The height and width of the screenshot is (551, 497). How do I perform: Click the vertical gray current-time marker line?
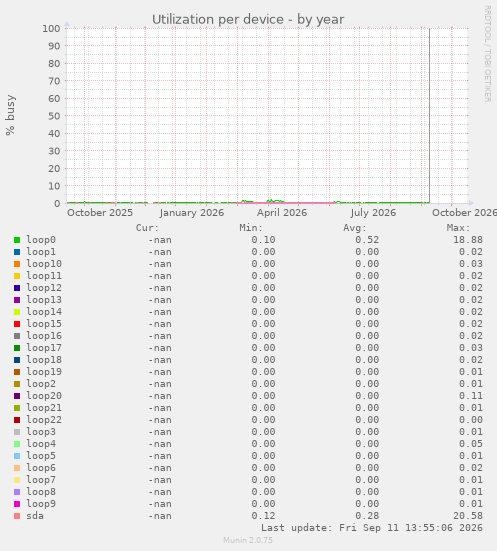[429, 115]
